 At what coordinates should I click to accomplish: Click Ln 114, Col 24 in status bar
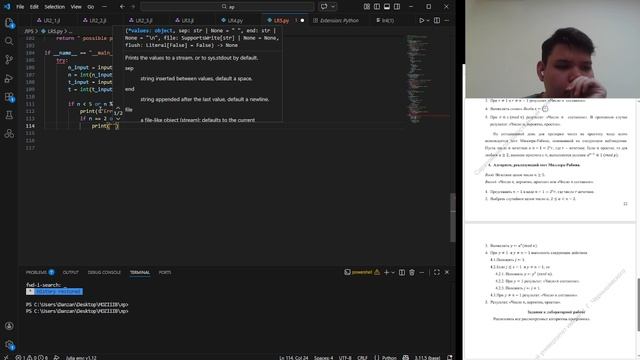tap(294, 358)
